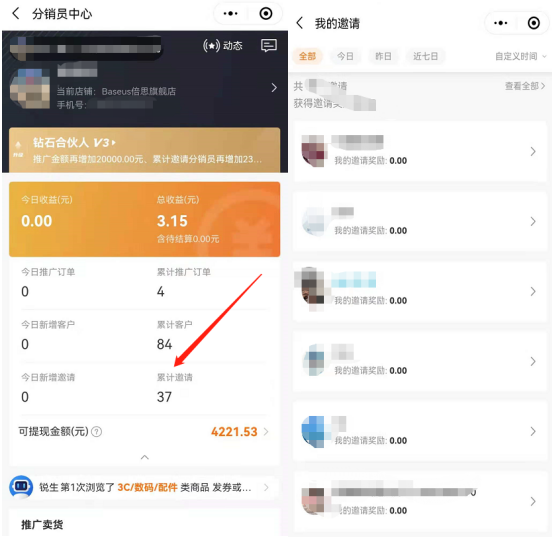Open the 自定义时间 dropdown

[522, 56]
